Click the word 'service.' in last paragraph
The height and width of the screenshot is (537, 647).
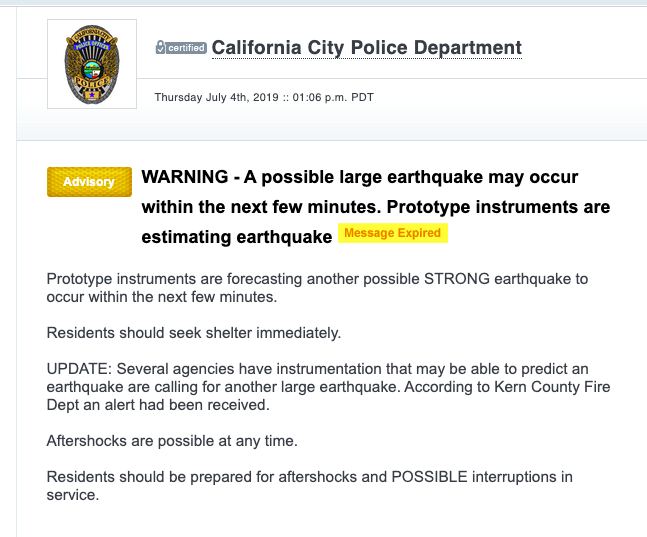tap(73, 495)
